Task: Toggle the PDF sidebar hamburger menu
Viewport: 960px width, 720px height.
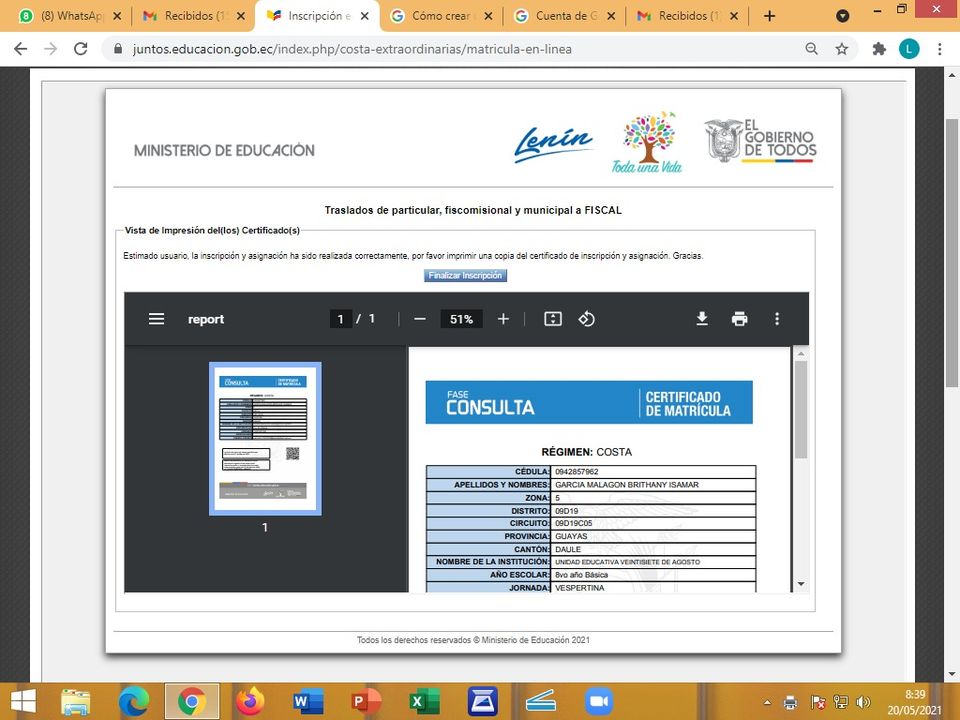Action: pos(156,319)
